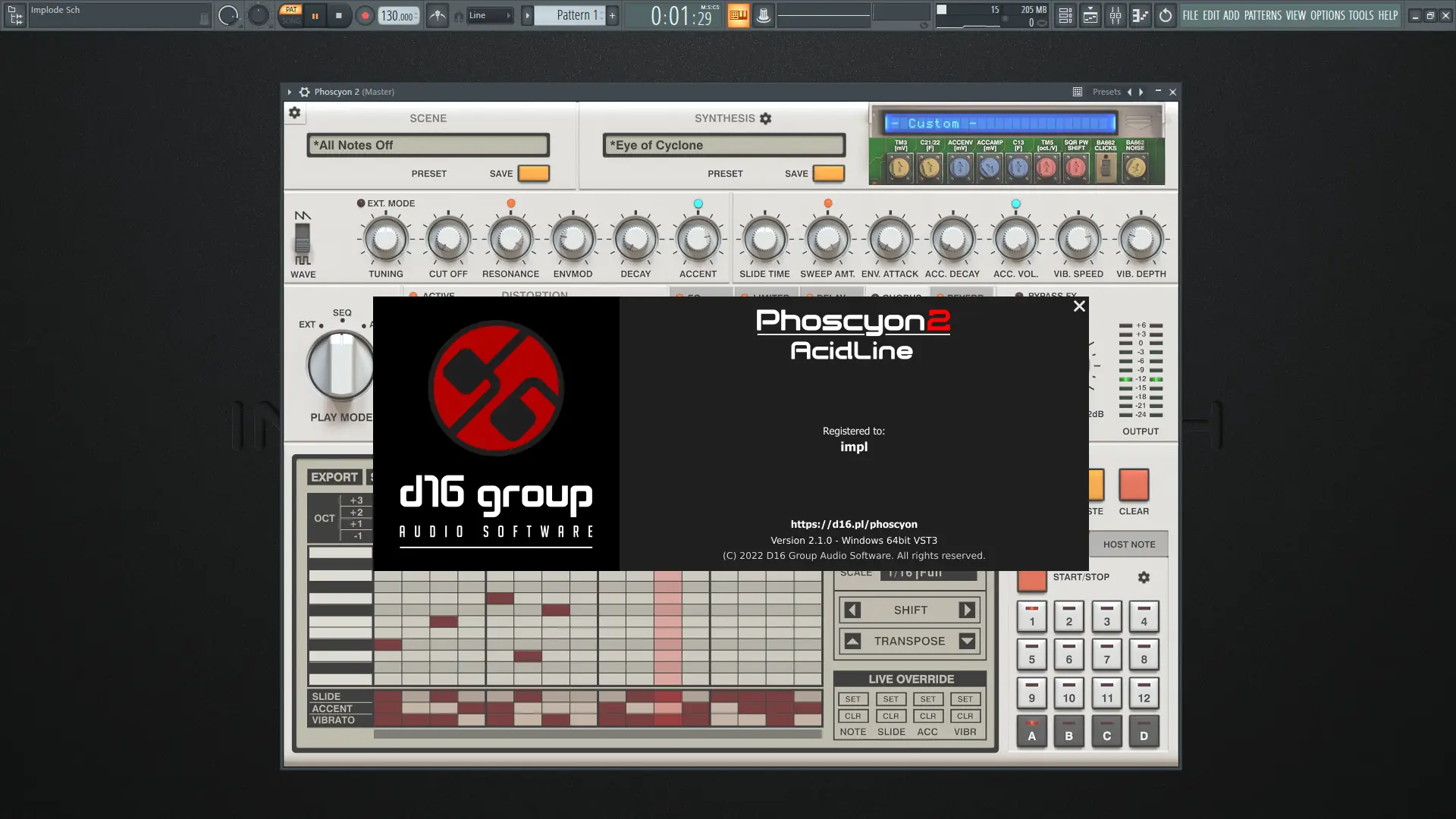Open the Presets menu in the plugin header
1456x819 pixels.
pyautogui.click(x=1106, y=91)
